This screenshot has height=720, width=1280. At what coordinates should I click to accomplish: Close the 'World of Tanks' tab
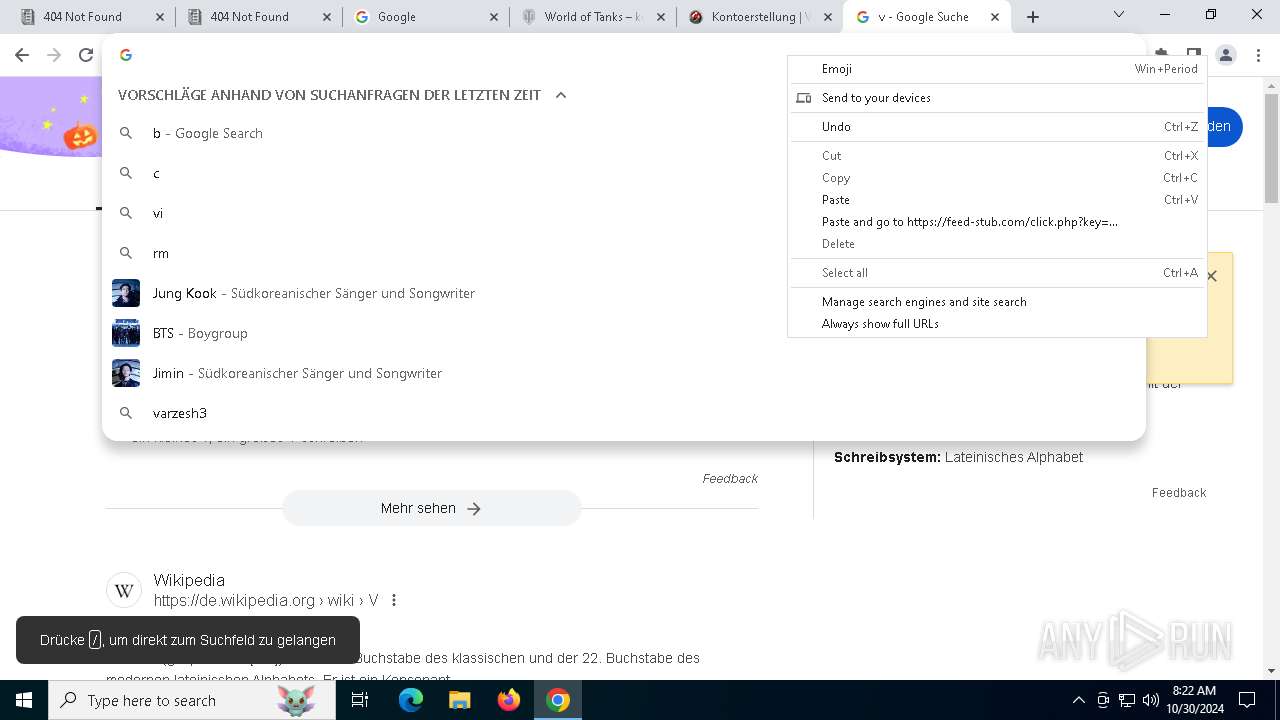tap(661, 17)
